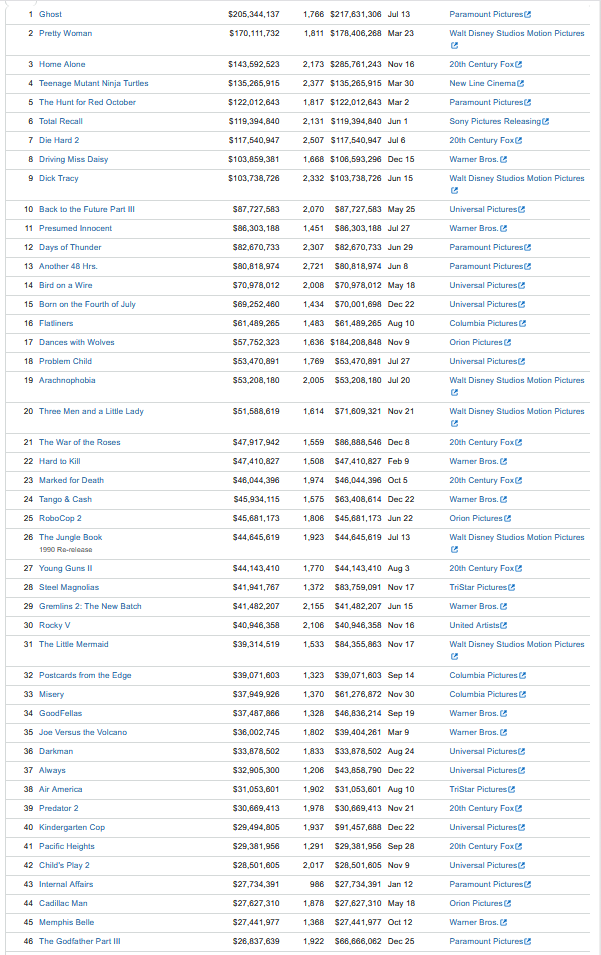
Task: Click external link icon in Air America row
Action: 511,789
